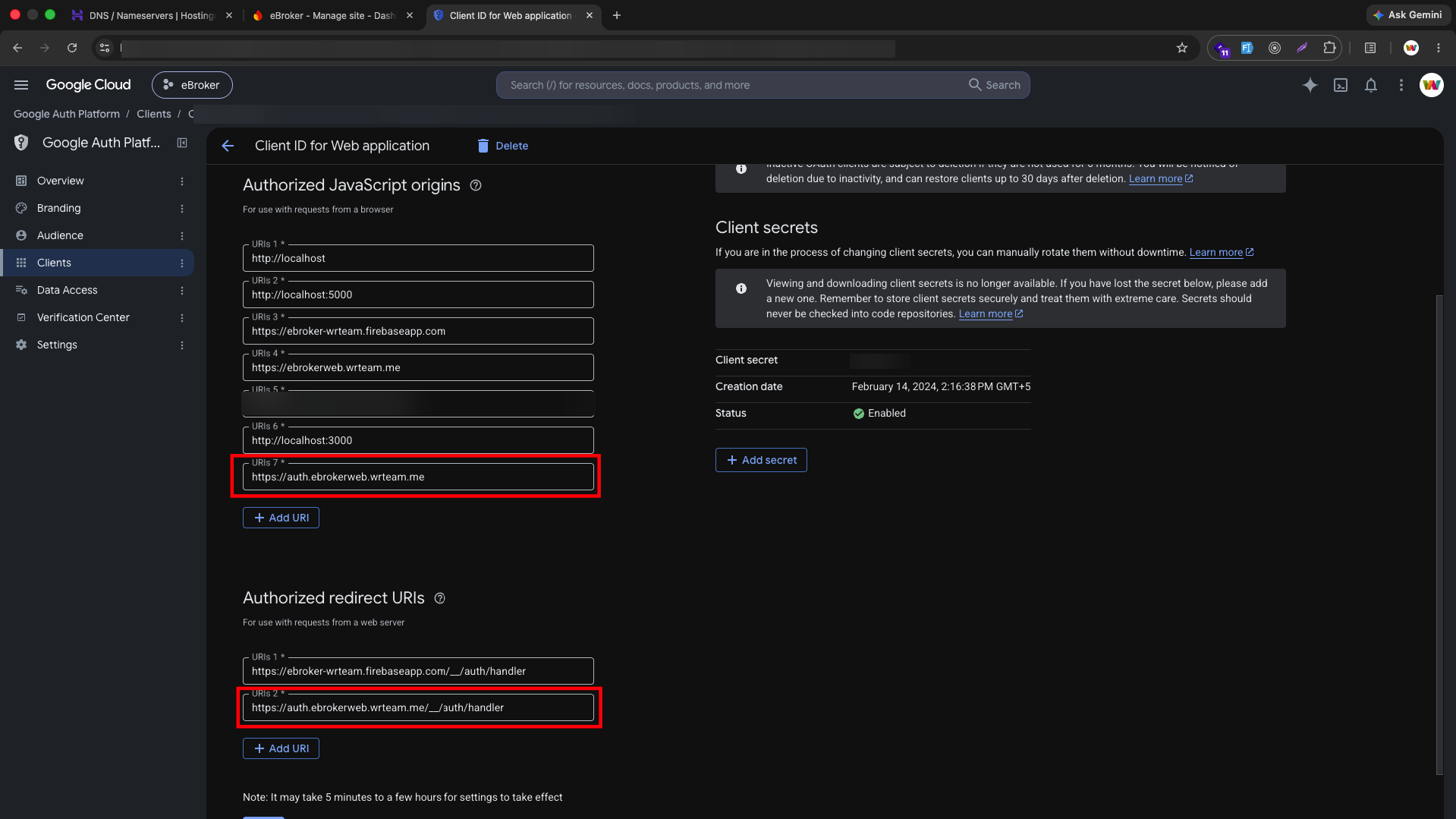Bookmark this page with the star icon
Viewport: 1456px width, 819px height.
pyautogui.click(x=1182, y=48)
